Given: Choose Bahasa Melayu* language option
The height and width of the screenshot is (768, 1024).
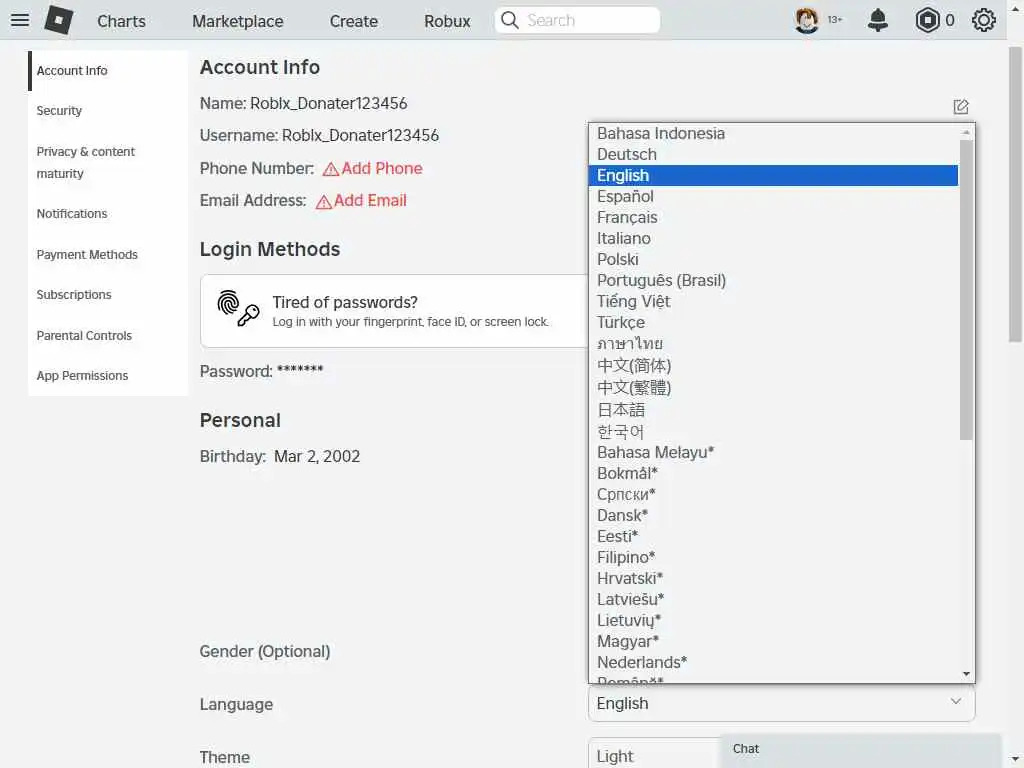Looking at the screenshot, I should tap(773, 452).
